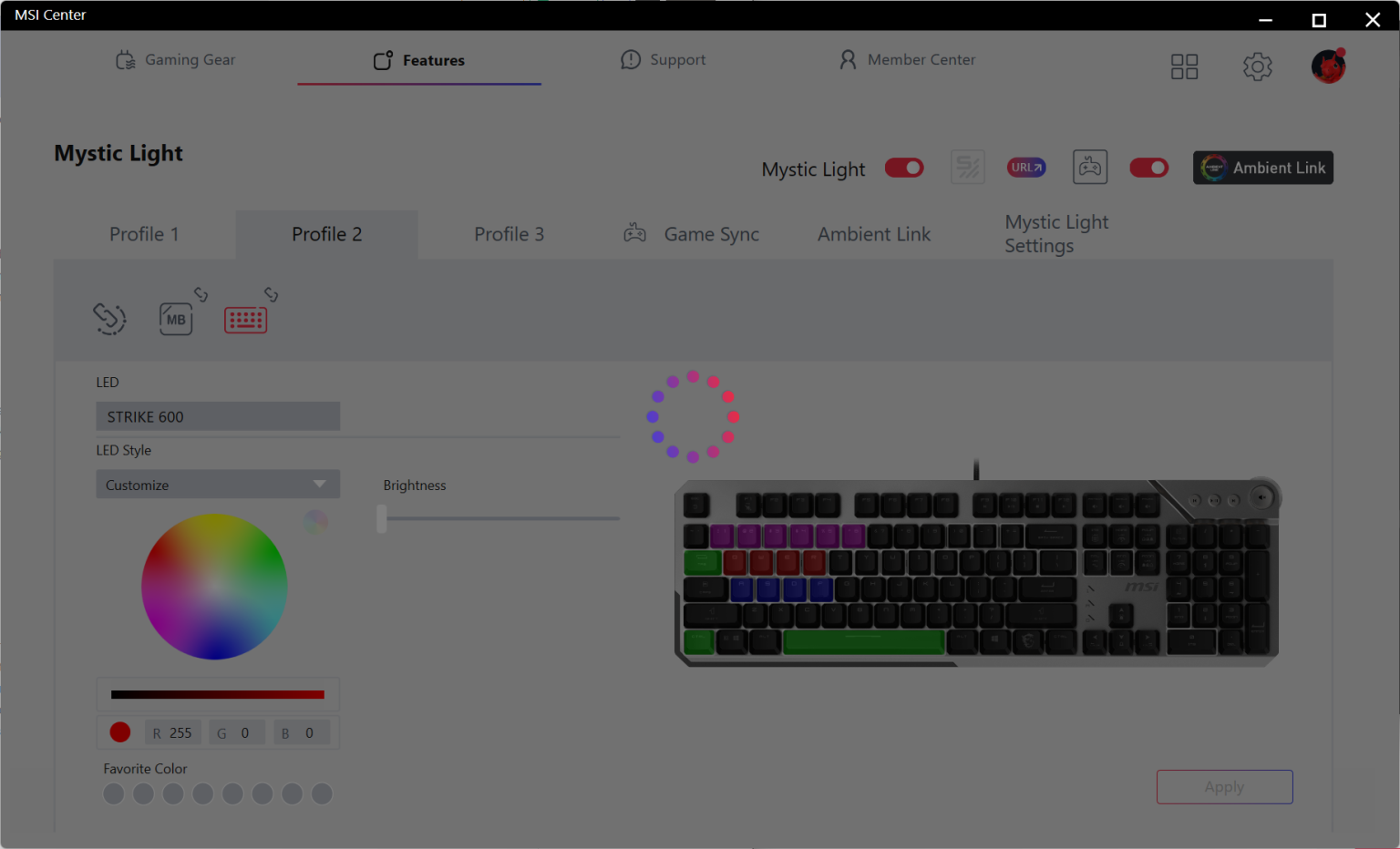Open the Support tab
Viewport: 1400px width, 849px height.
tap(663, 60)
